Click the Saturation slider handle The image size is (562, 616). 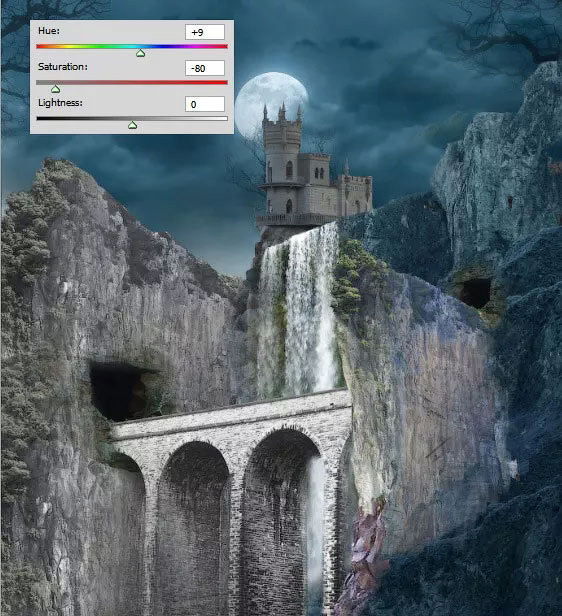tap(55, 89)
